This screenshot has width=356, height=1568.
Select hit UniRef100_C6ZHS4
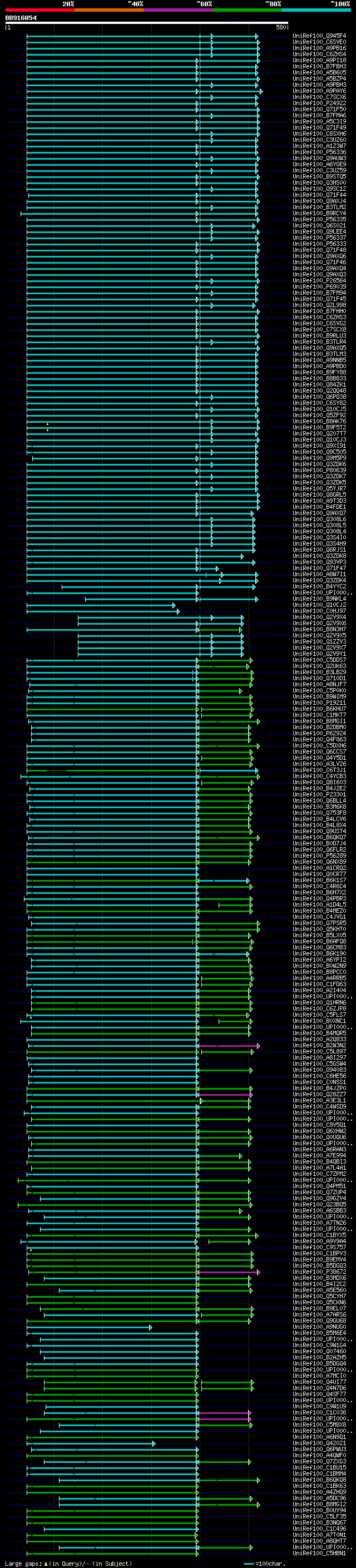319,54
